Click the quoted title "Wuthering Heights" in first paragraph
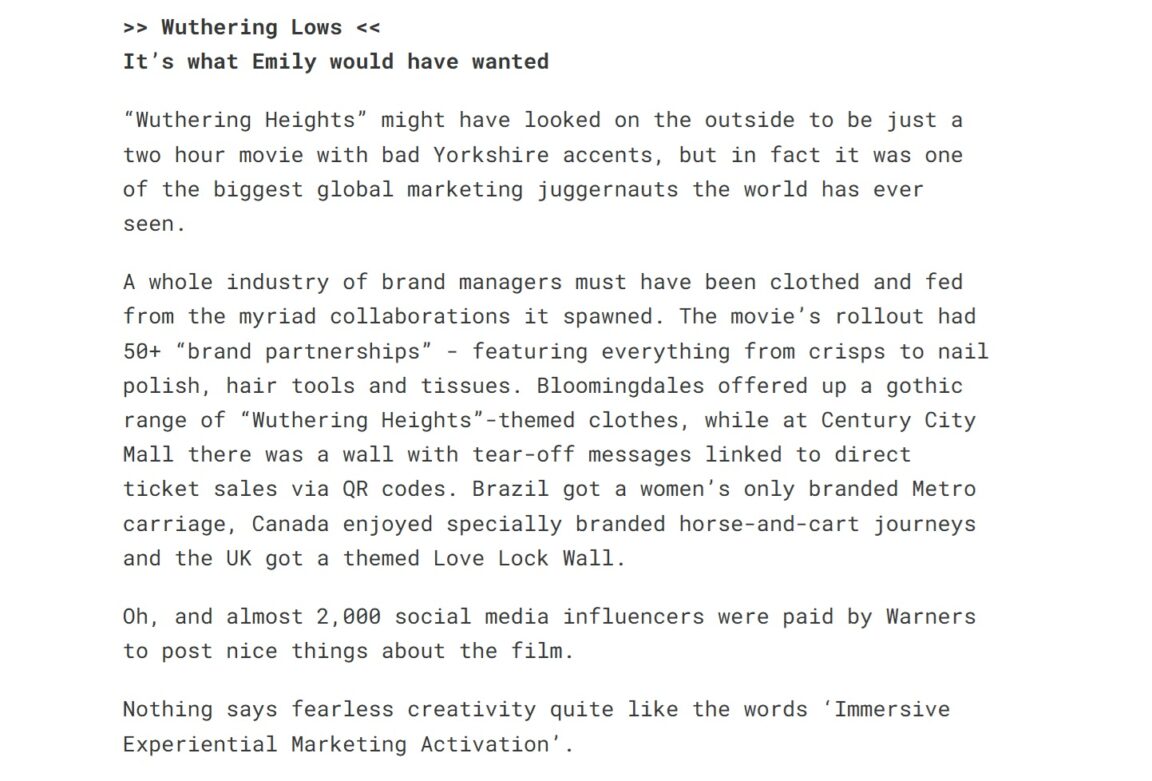The image size is (1152, 781). [245, 121]
